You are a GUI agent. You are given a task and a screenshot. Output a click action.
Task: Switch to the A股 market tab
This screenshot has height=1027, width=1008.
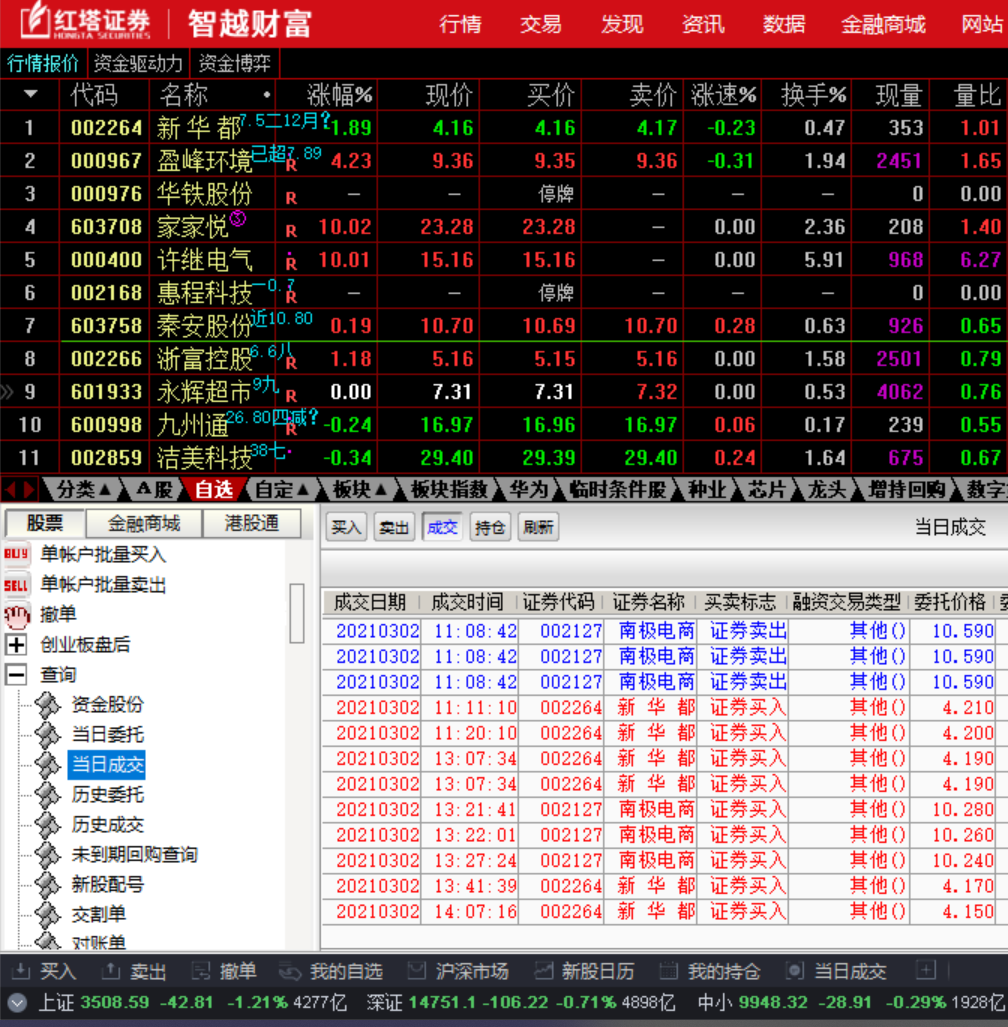(155, 489)
